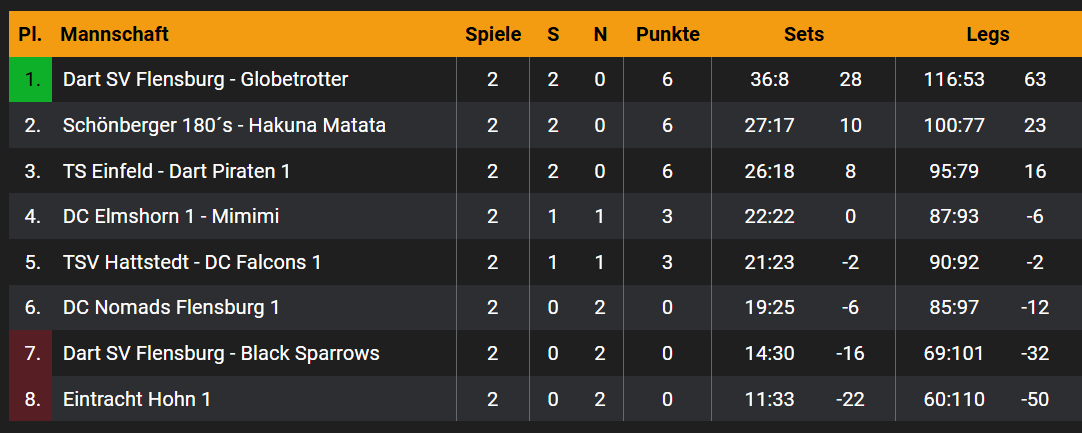This screenshot has width=1082, height=433.
Task: Click the Pl. column header
Action: coord(31,35)
